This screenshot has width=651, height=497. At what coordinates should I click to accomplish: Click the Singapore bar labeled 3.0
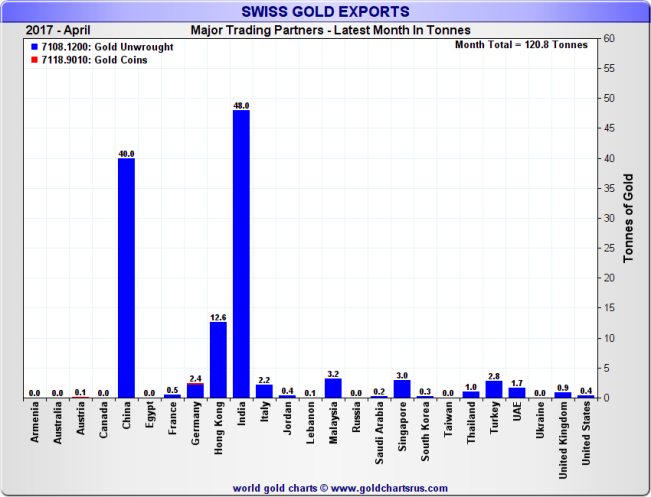point(402,389)
